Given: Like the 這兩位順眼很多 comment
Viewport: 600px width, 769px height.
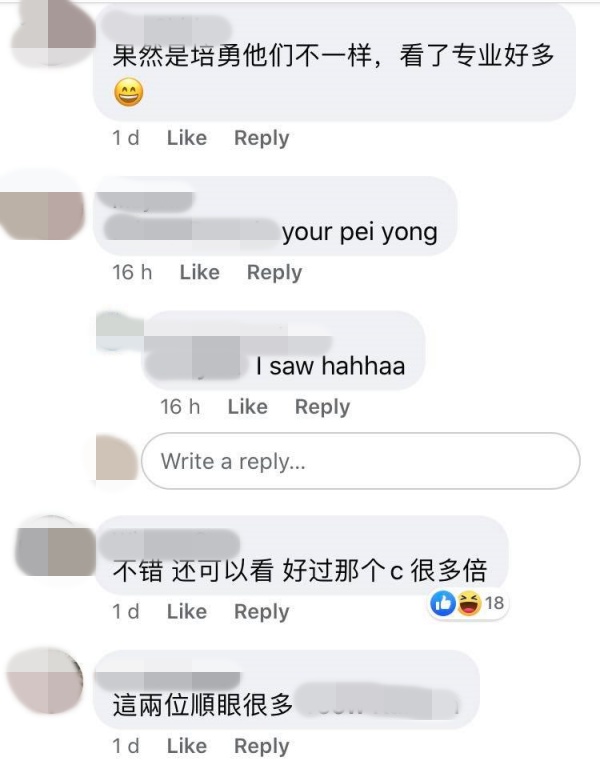Looking at the screenshot, I should click(186, 746).
